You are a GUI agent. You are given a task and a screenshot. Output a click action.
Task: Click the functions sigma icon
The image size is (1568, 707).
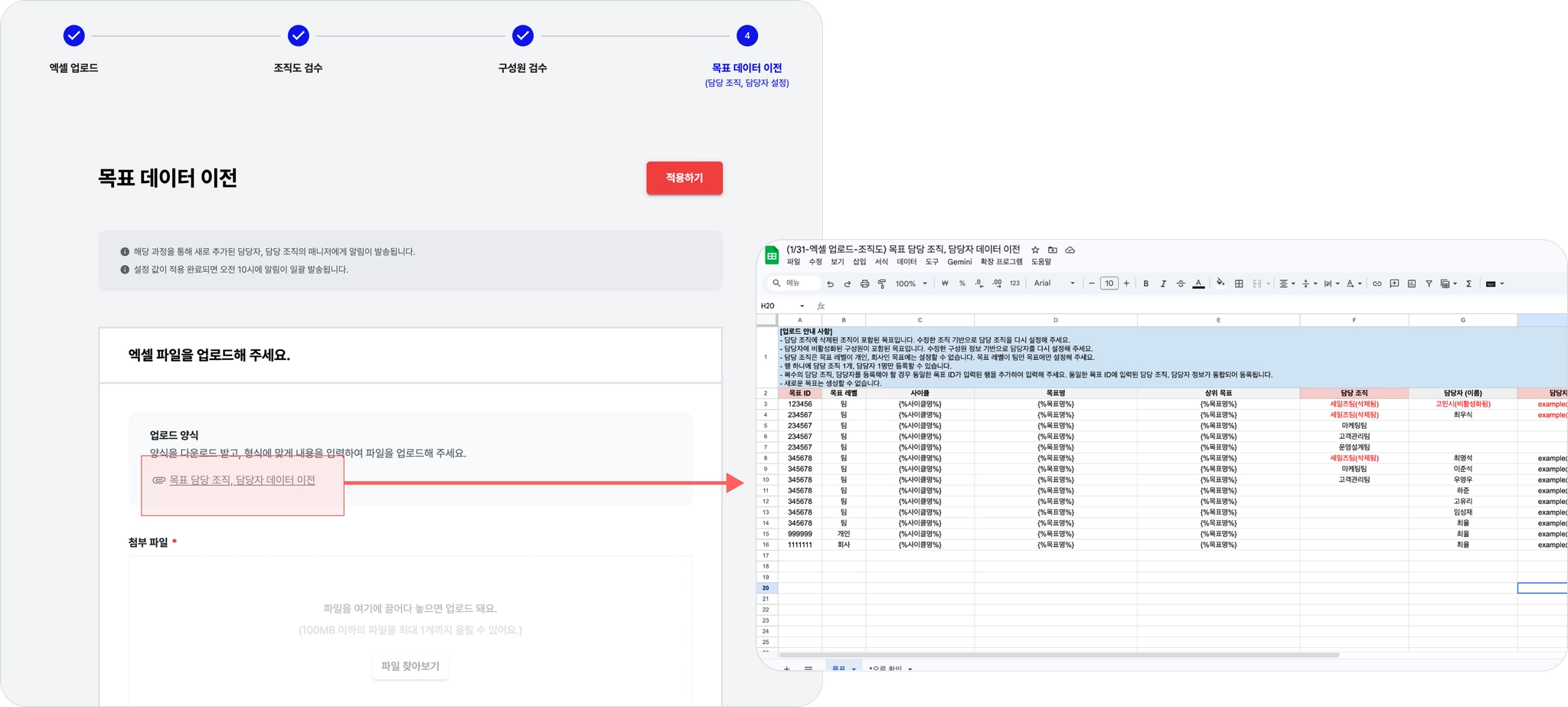[x=1468, y=283]
